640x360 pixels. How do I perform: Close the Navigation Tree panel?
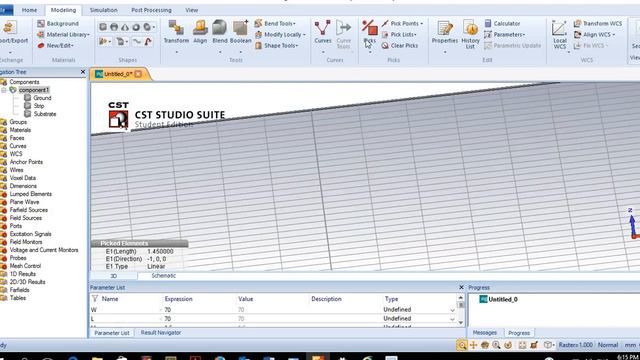click(83, 72)
